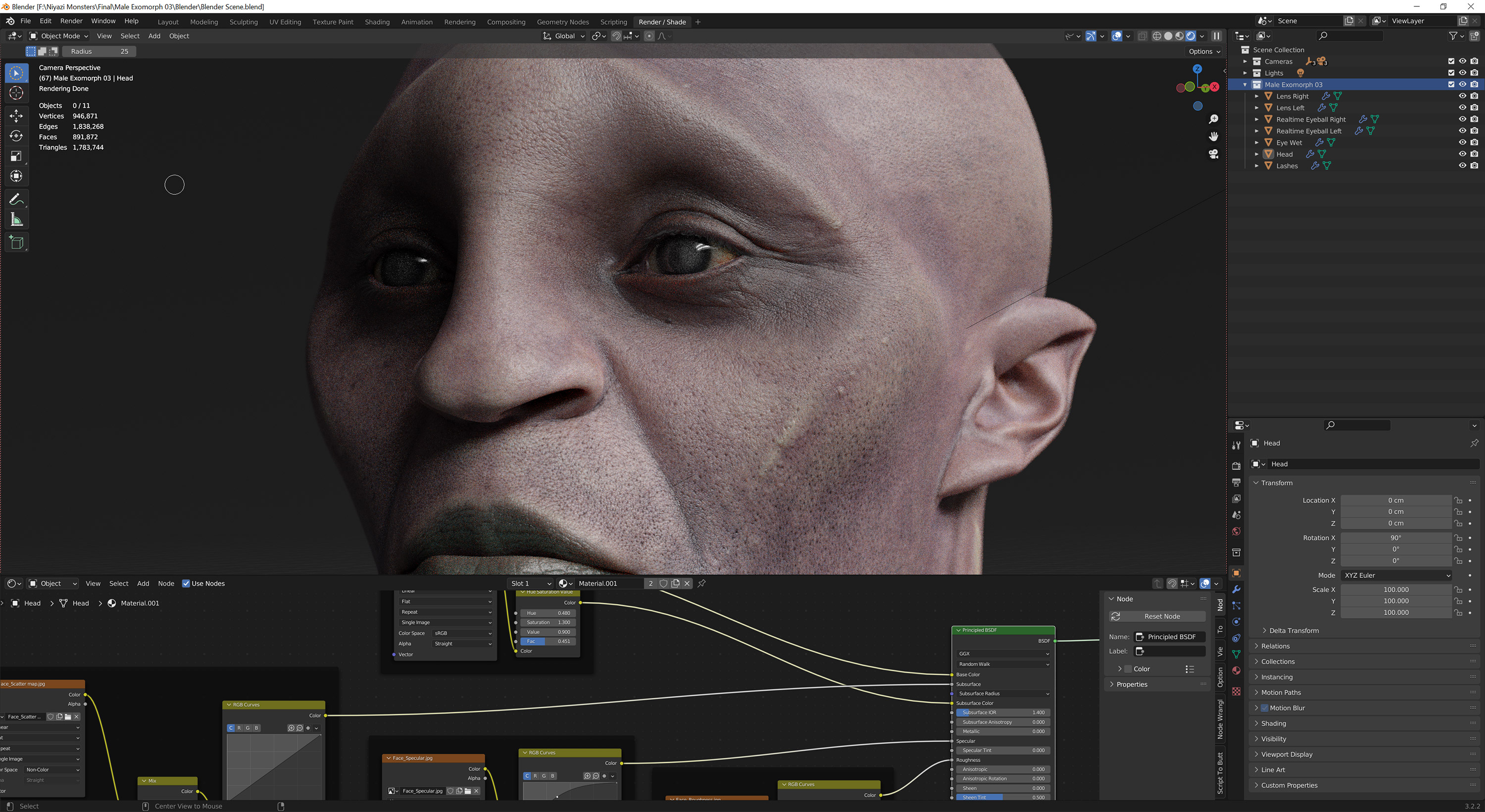Click the Location X input field
The image size is (1485, 812).
coord(1395,500)
